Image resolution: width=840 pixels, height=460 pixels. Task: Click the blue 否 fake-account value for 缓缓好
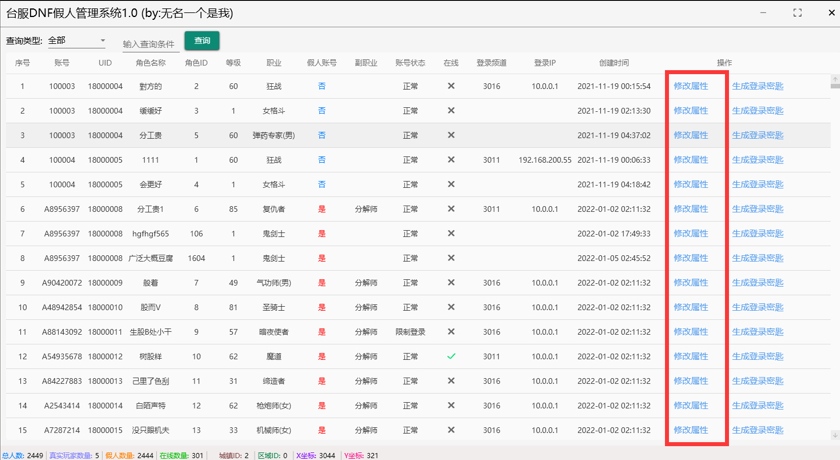tap(321, 111)
